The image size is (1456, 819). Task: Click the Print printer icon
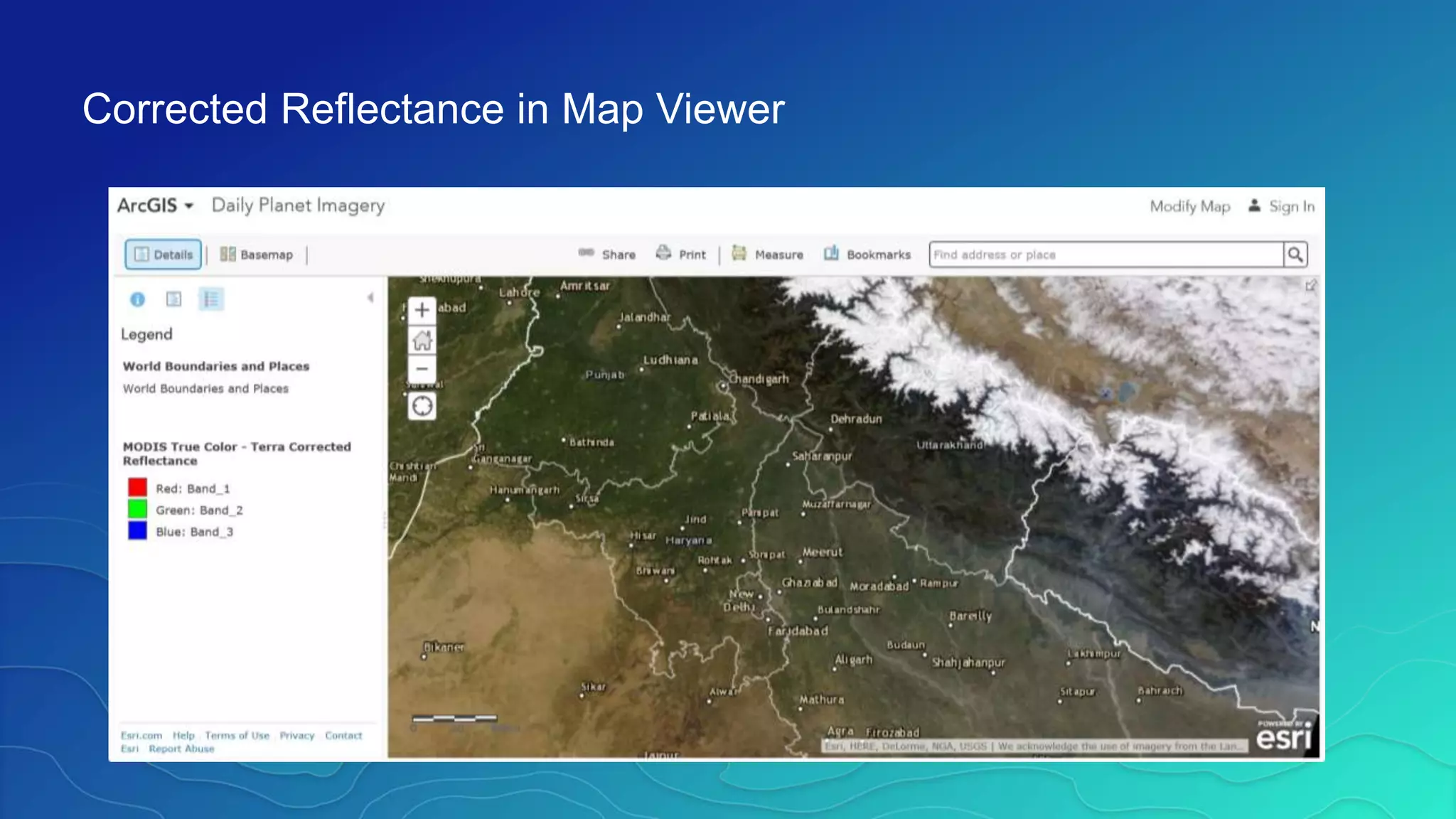[x=663, y=252]
